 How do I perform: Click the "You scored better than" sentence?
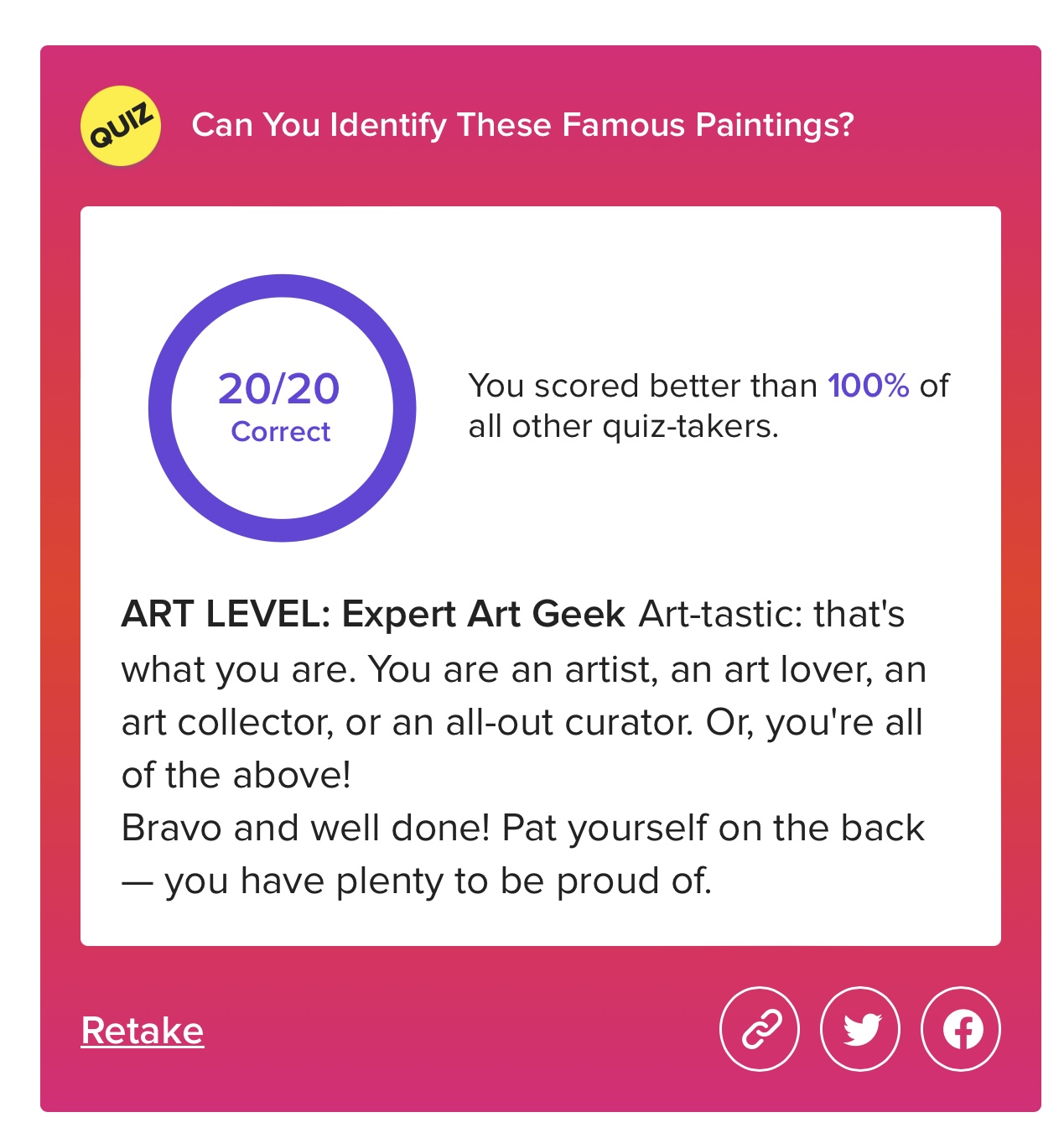643,386
